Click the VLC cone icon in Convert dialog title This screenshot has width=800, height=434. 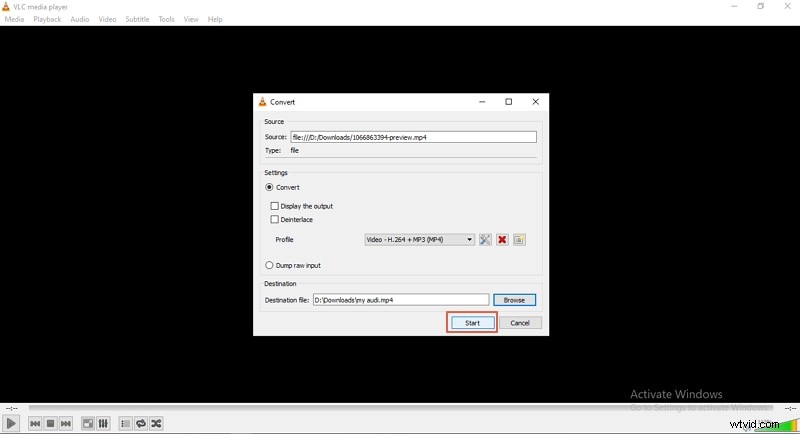coord(262,101)
